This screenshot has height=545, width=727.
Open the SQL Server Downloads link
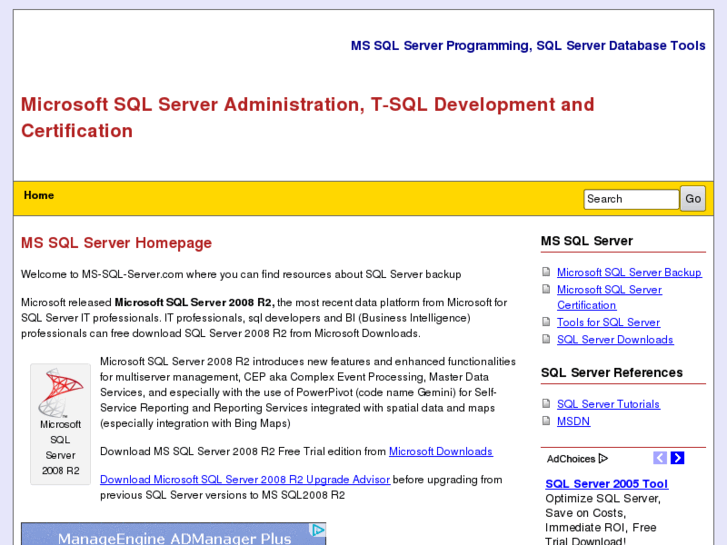pos(615,340)
